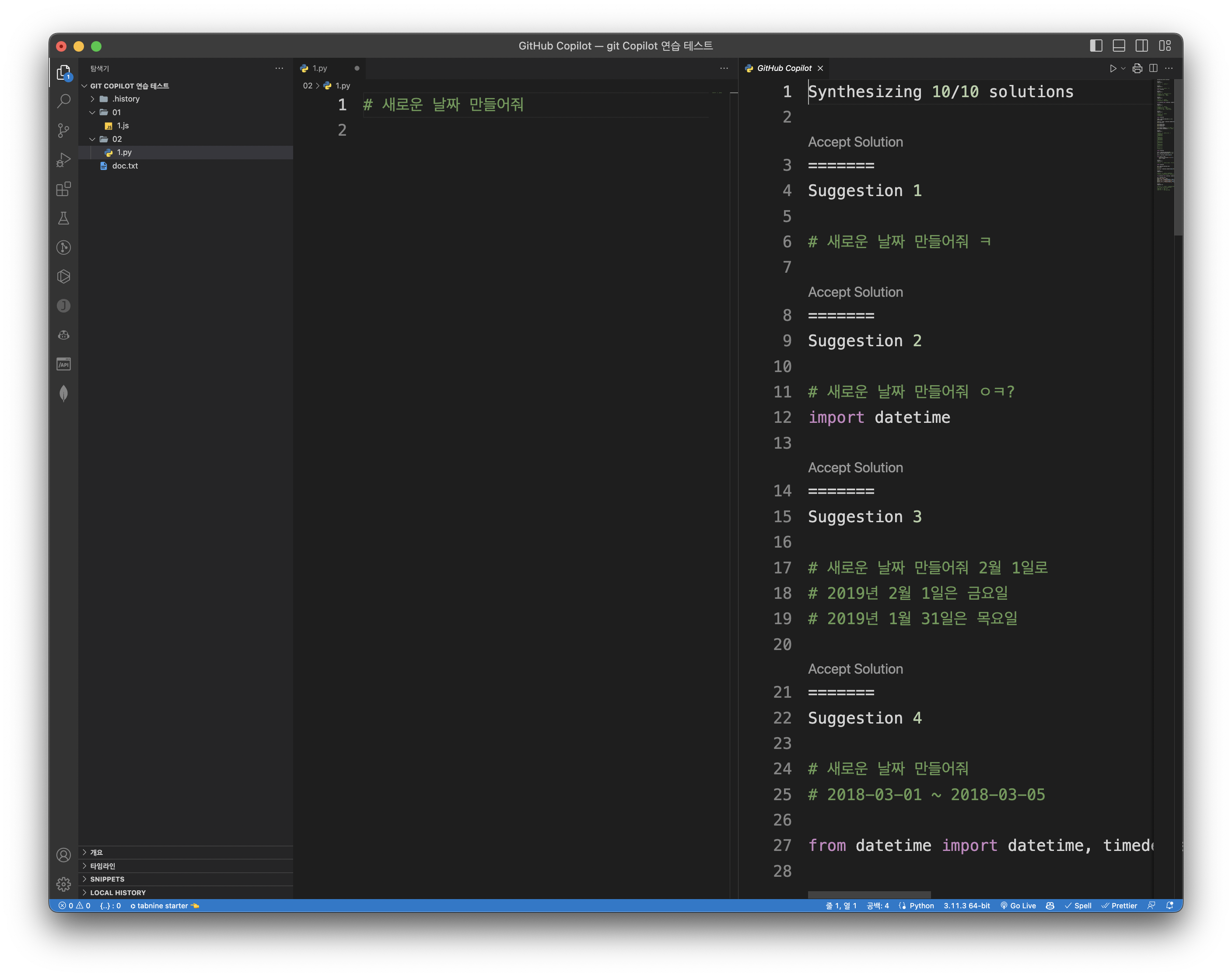
Task: Open notifications bell in status bar
Action: [x=1170, y=906]
